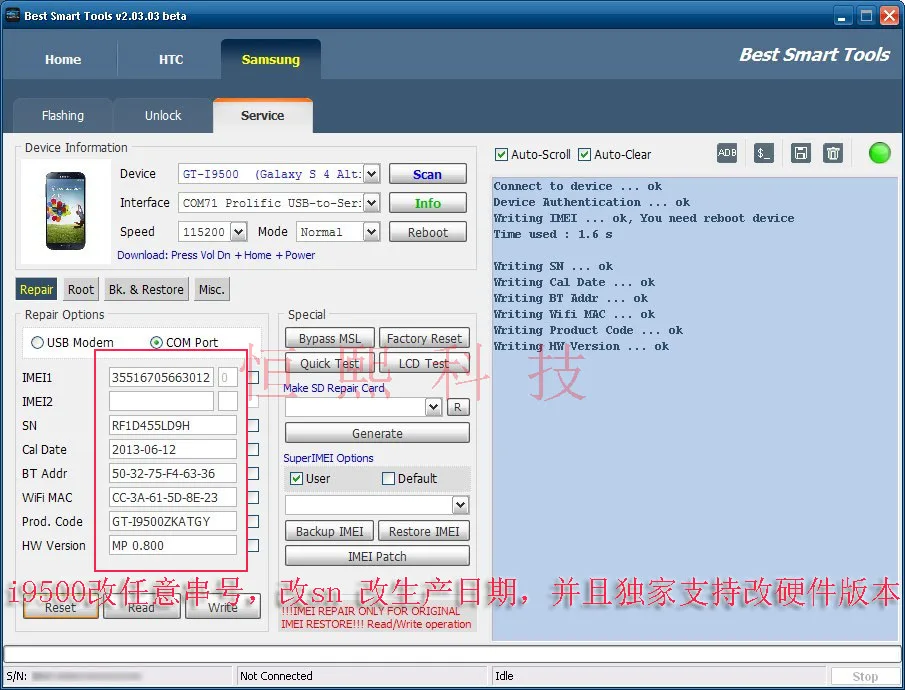Toggle the Auto-Clear checkbox
This screenshot has height=690, width=905.
pos(585,155)
